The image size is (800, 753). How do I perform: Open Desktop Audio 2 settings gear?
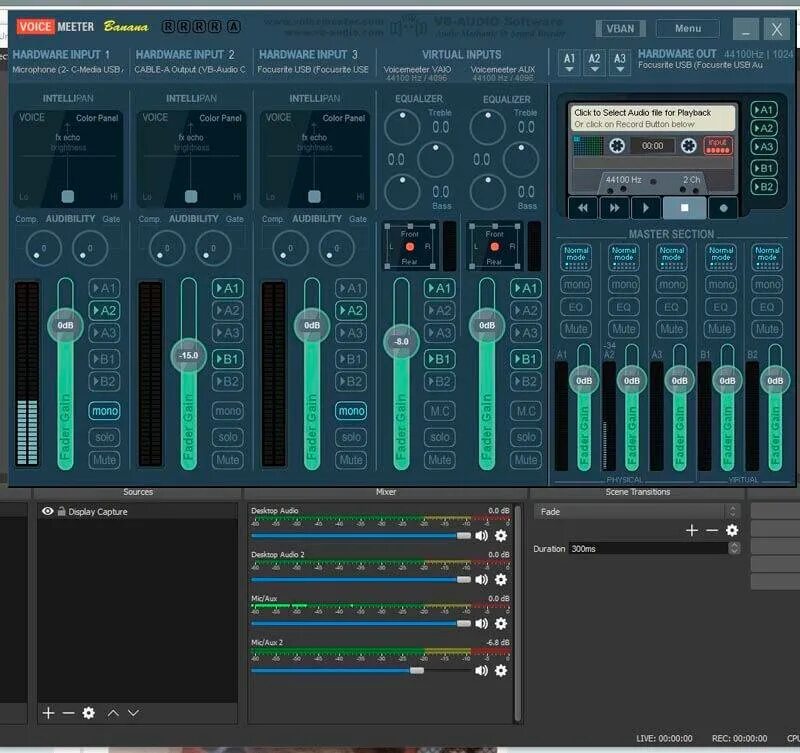point(501,580)
